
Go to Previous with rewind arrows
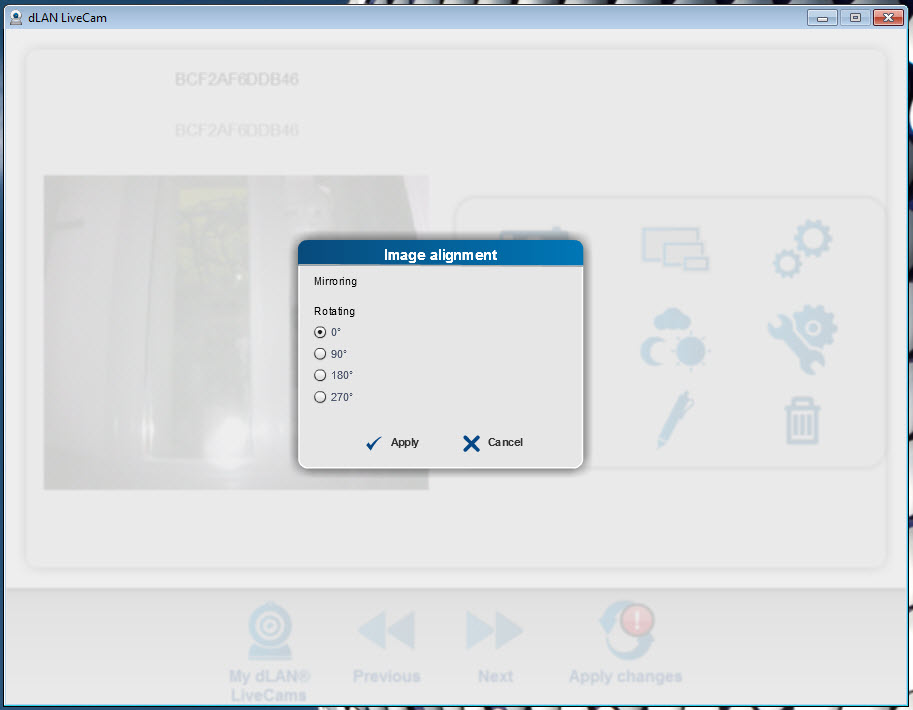(x=386, y=630)
